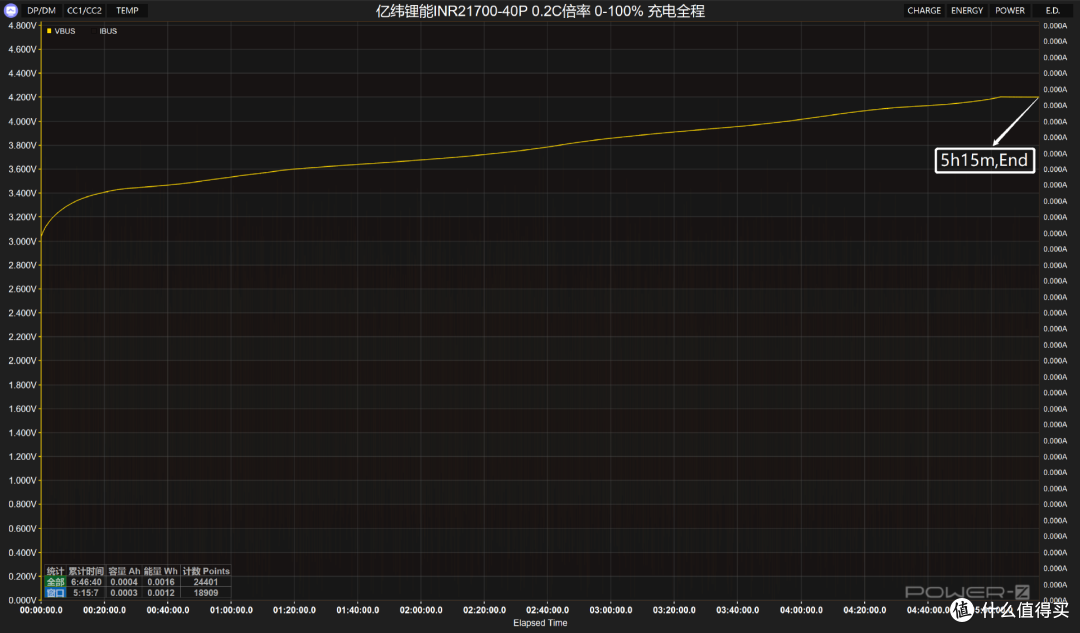
Task: Click the 计数 Points column header
Action: 206,571
